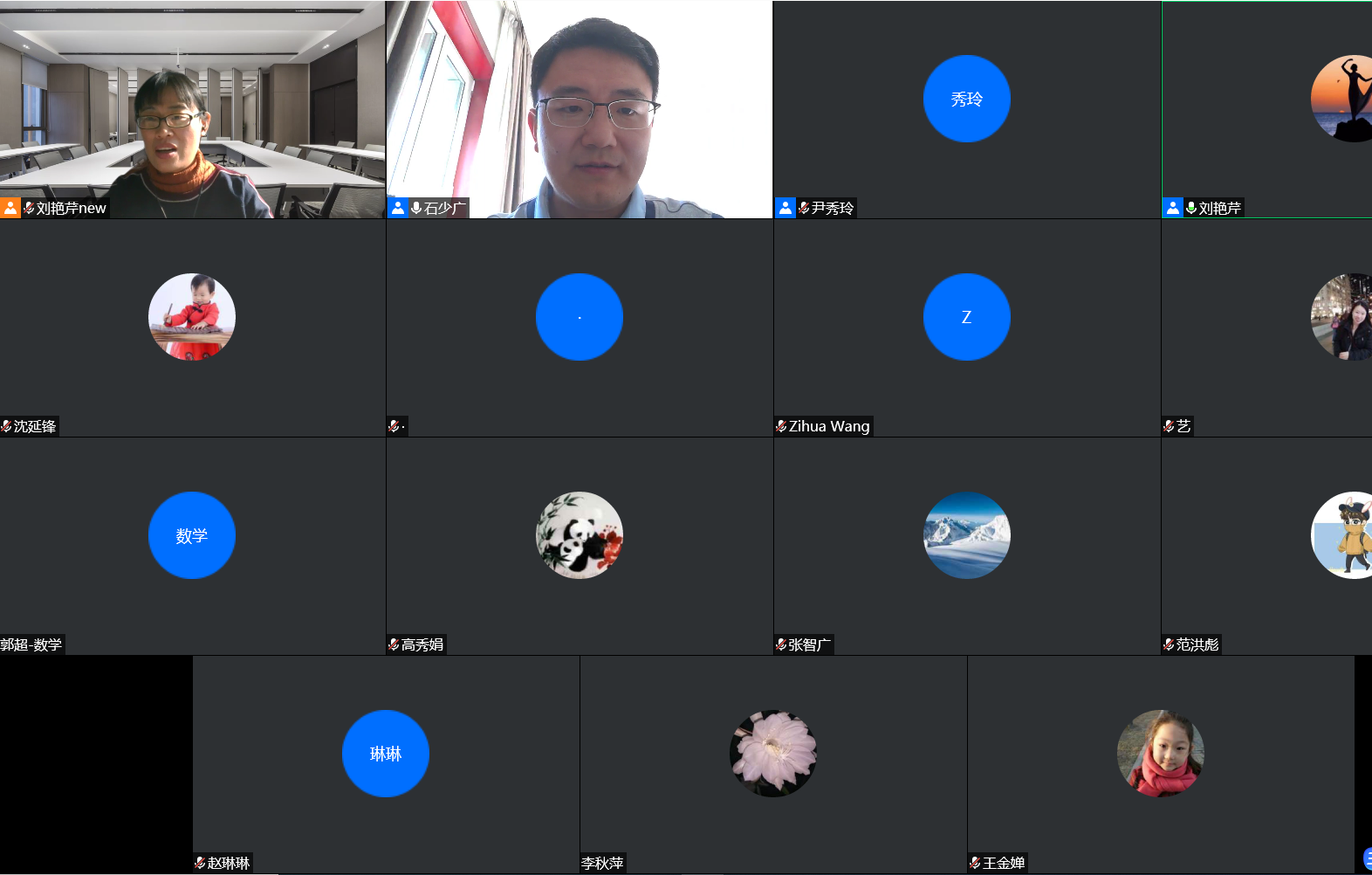
Task: Click the snowy mountain avatar of 张智广
Action: tap(966, 535)
